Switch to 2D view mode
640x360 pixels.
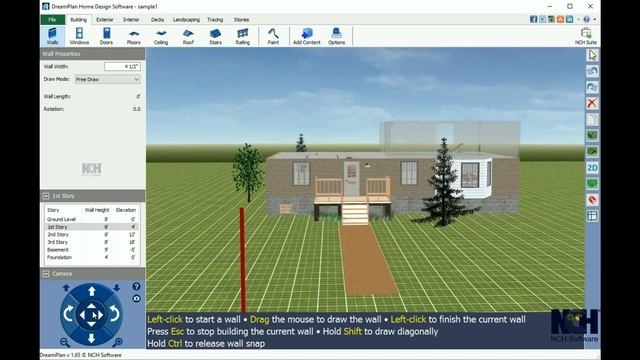(592, 167)
